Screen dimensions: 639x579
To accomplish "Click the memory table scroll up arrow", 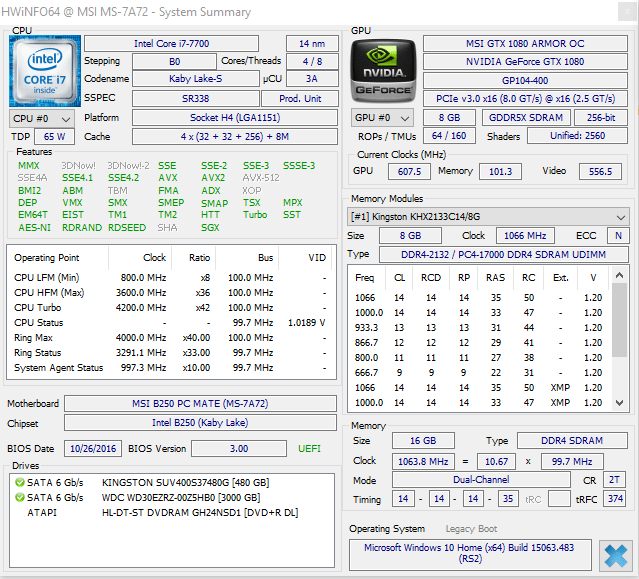I will [x=619, y=275].
